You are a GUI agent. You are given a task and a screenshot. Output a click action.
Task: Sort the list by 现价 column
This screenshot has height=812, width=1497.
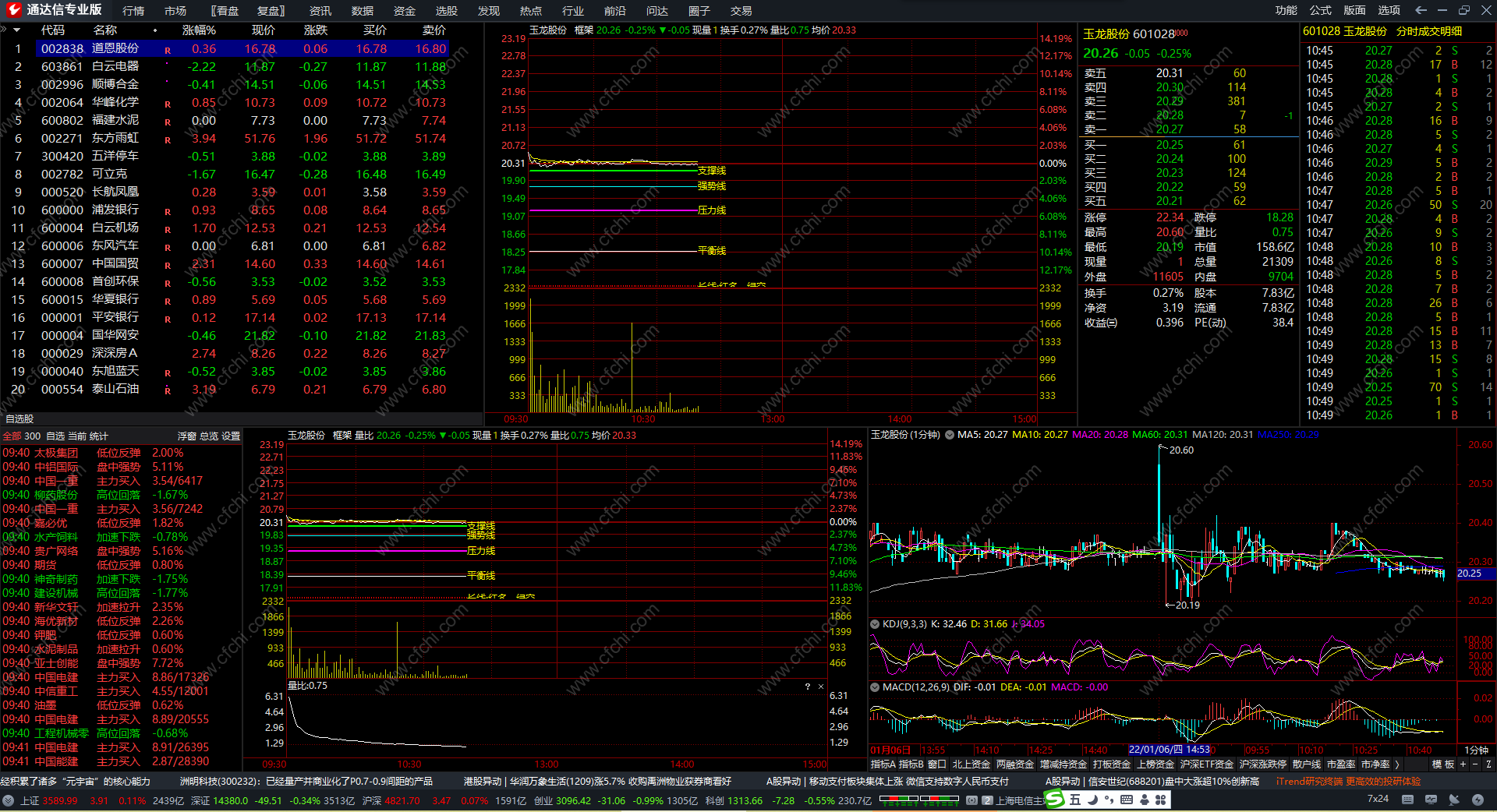(x=264, y=30)
